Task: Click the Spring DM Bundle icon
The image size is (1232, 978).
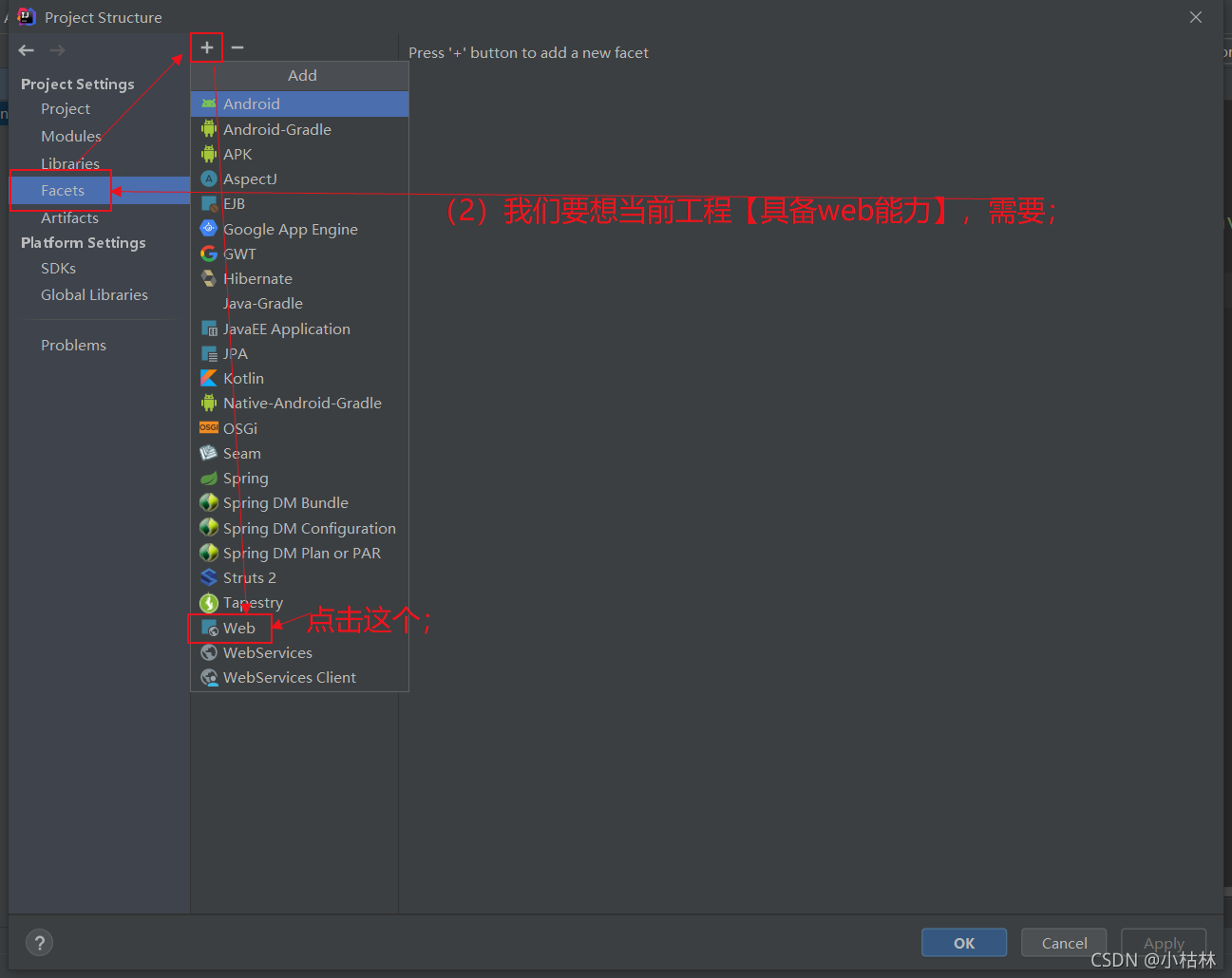Action: tap(209, 502)
